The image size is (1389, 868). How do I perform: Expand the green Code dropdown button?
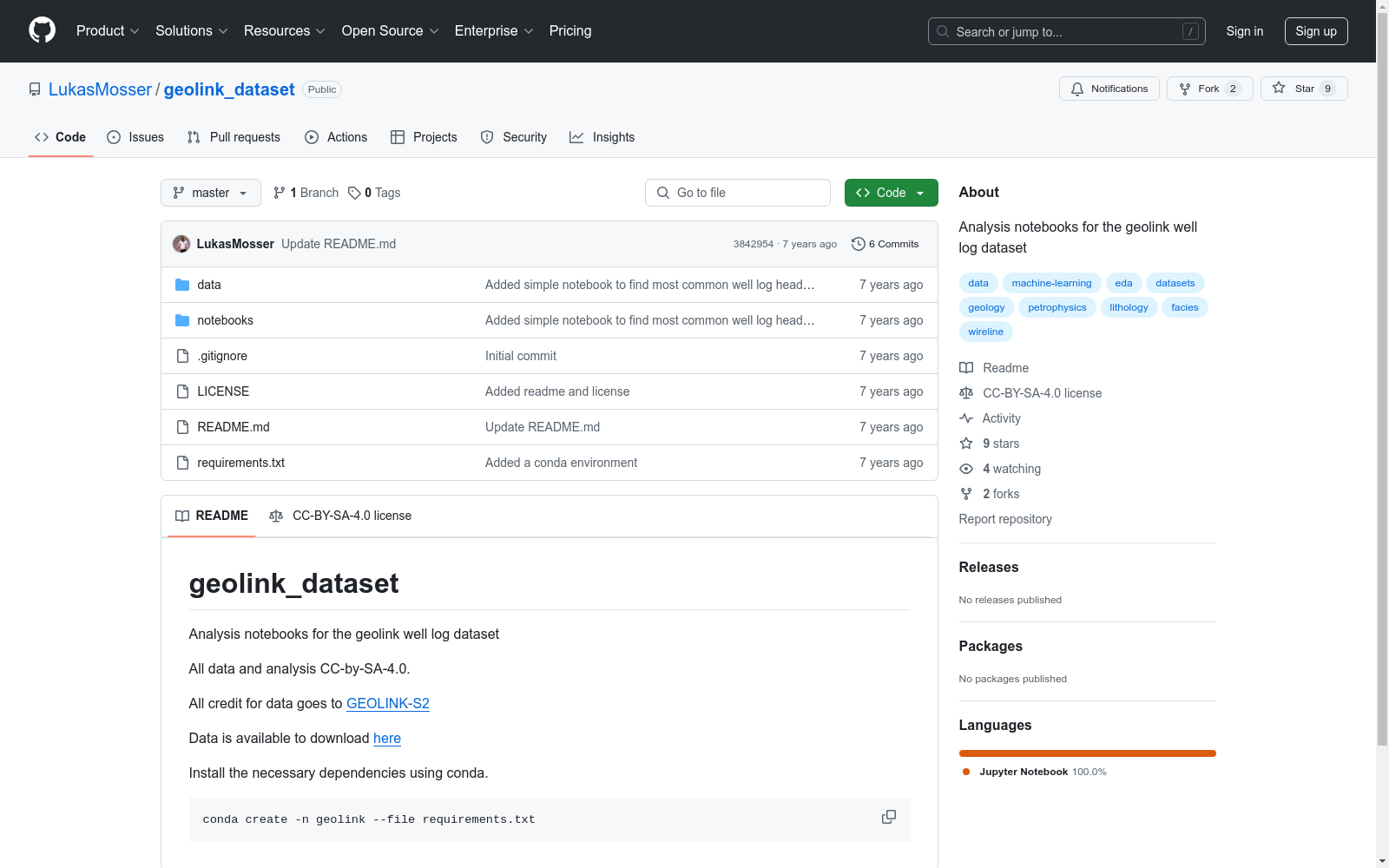891,193
